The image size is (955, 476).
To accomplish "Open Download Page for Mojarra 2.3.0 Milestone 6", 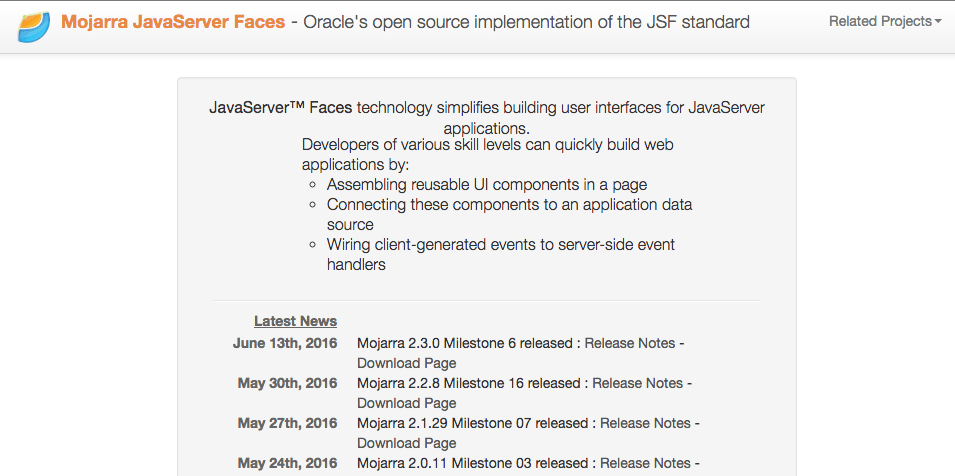I will pos(406,363).
